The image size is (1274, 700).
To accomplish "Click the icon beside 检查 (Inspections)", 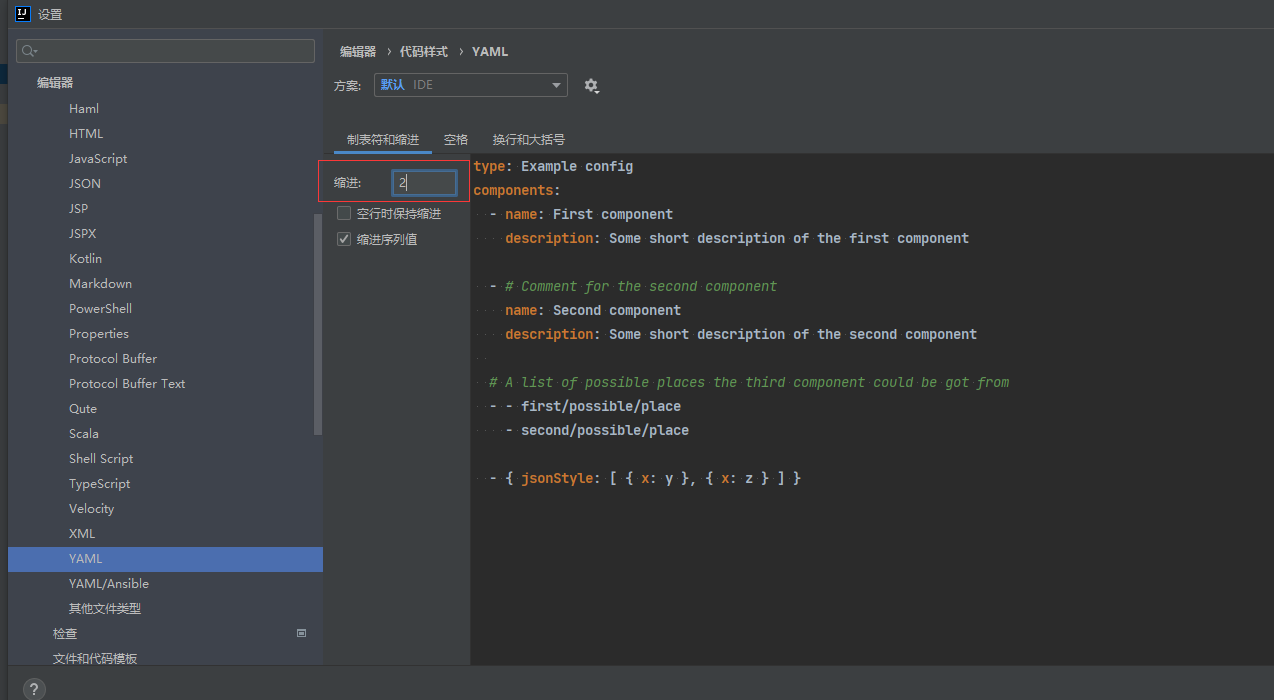I will 302,633.
